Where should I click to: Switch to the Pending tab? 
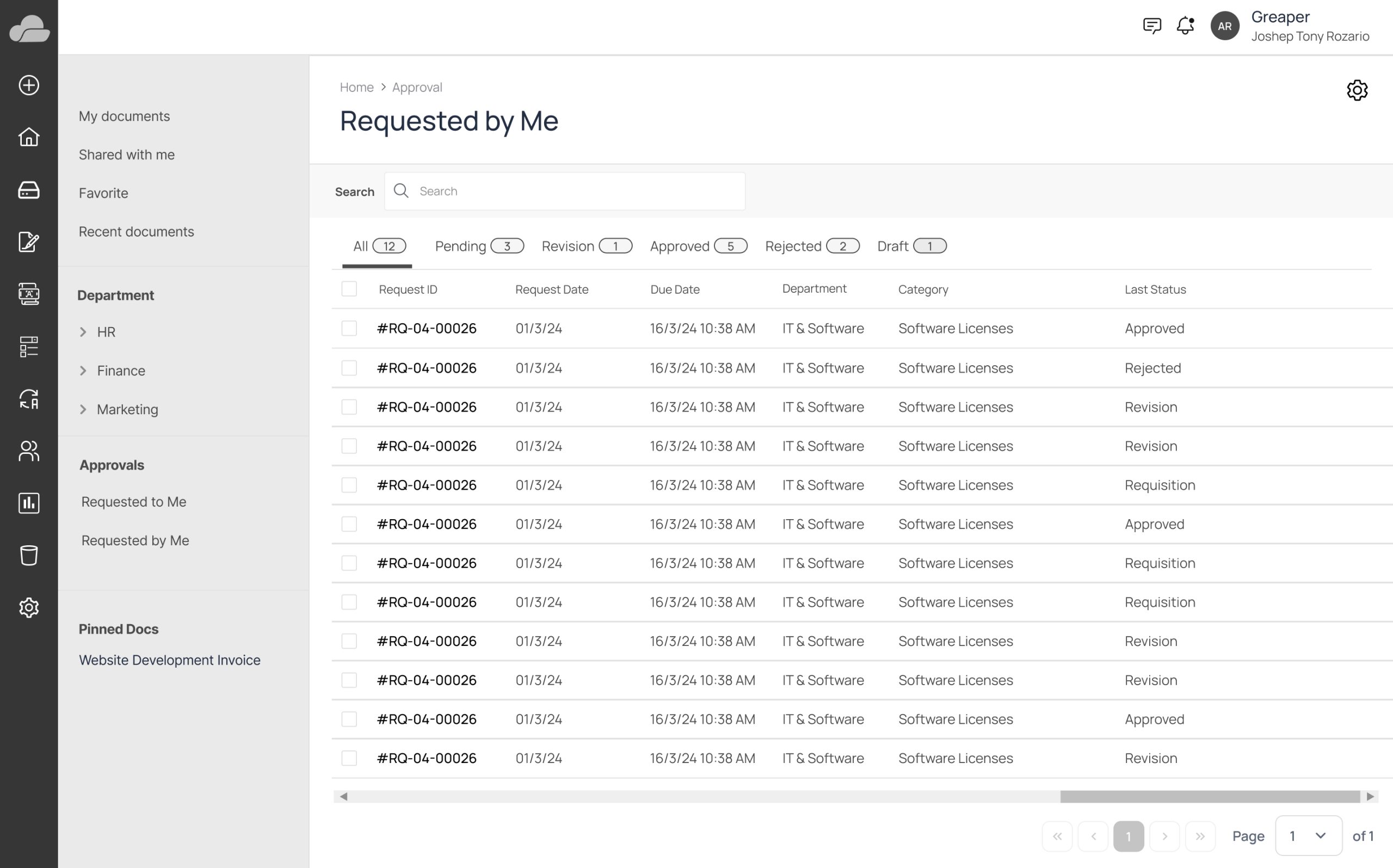tap(479, 247)
